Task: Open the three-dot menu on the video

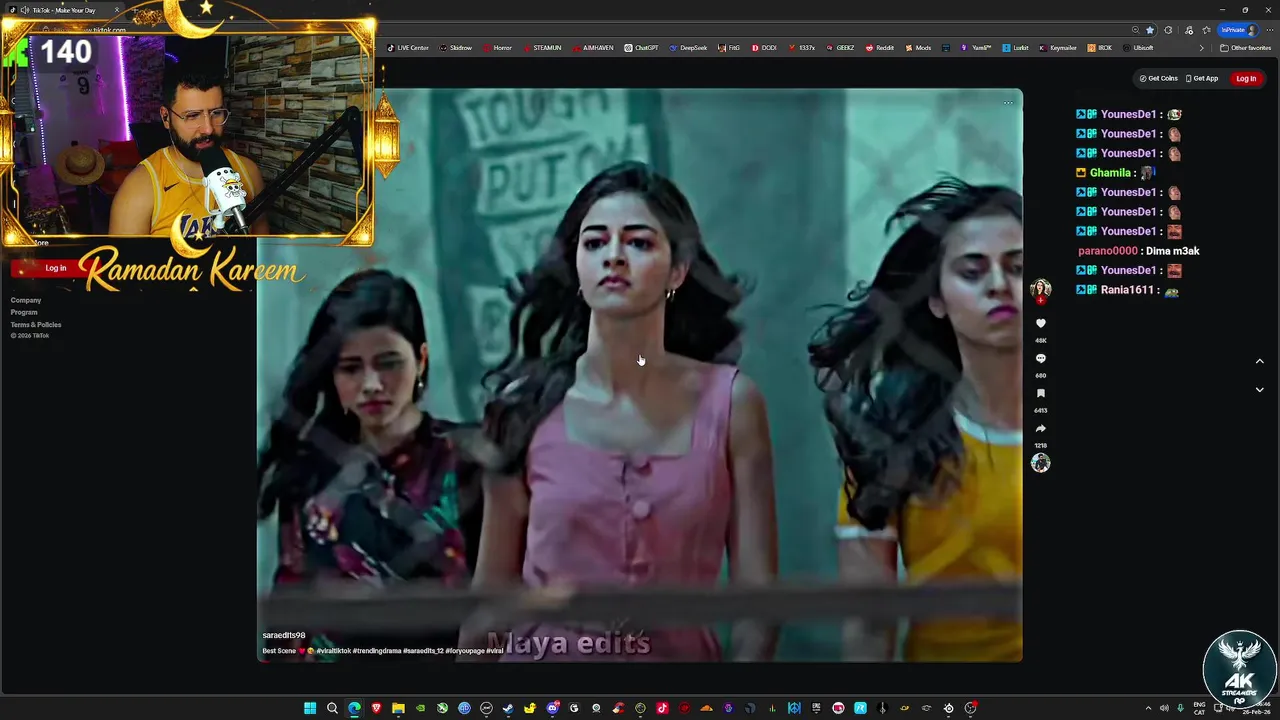Action: [x=1008, y=102]
